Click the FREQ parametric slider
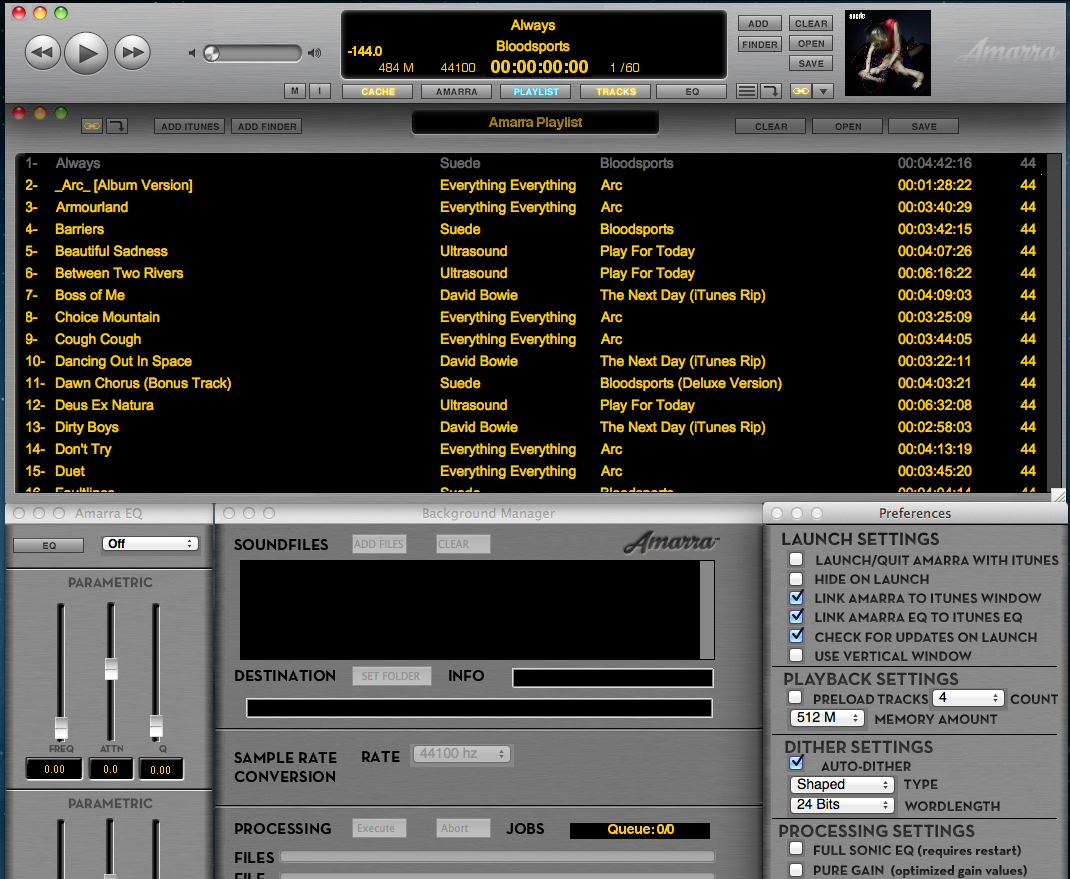 click(61, 672)
